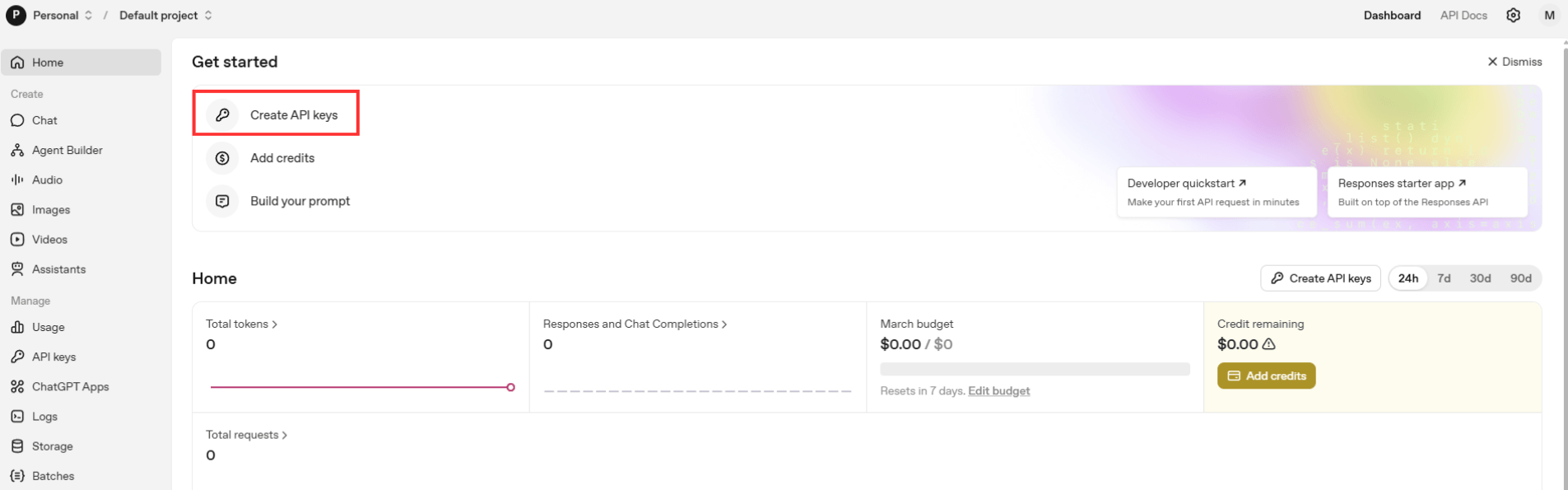Open the user avatar M menu
This screenshot has width=1568, height=490.
coord(1549,16)
